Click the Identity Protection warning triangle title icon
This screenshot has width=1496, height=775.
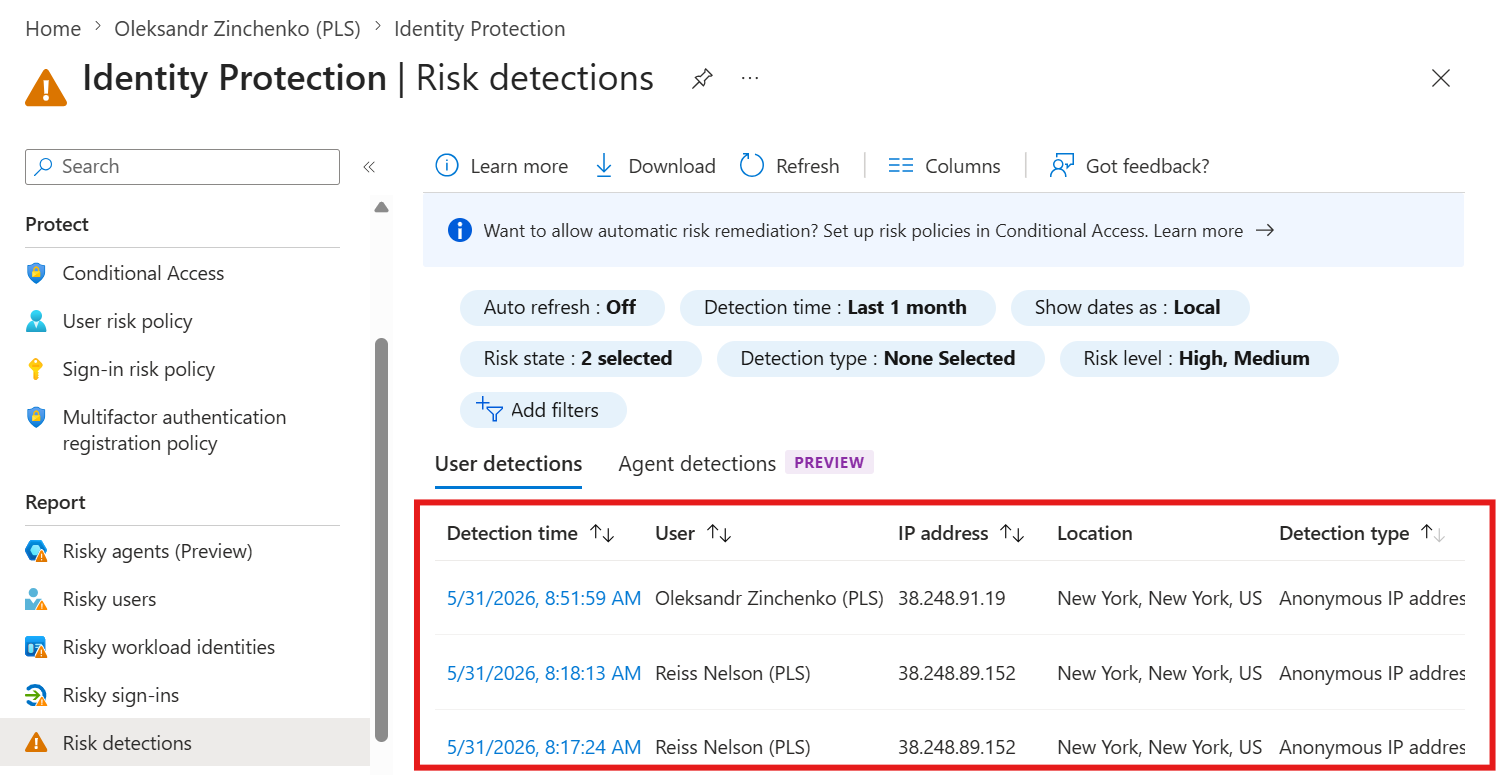(46, 87)
